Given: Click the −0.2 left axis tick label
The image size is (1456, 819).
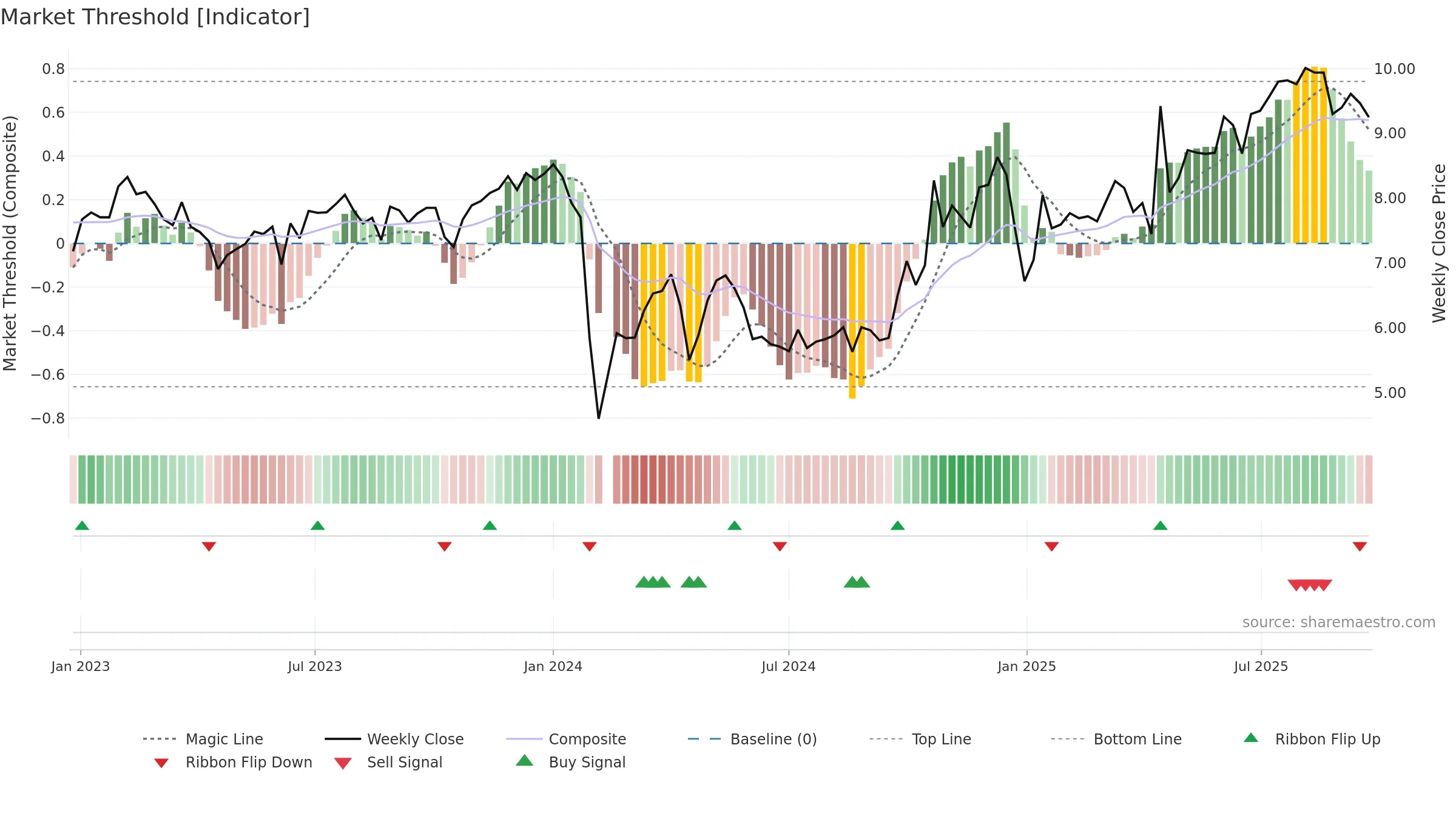Looking at the screenshot, I should pyautogui.click(x=48, y=288).
